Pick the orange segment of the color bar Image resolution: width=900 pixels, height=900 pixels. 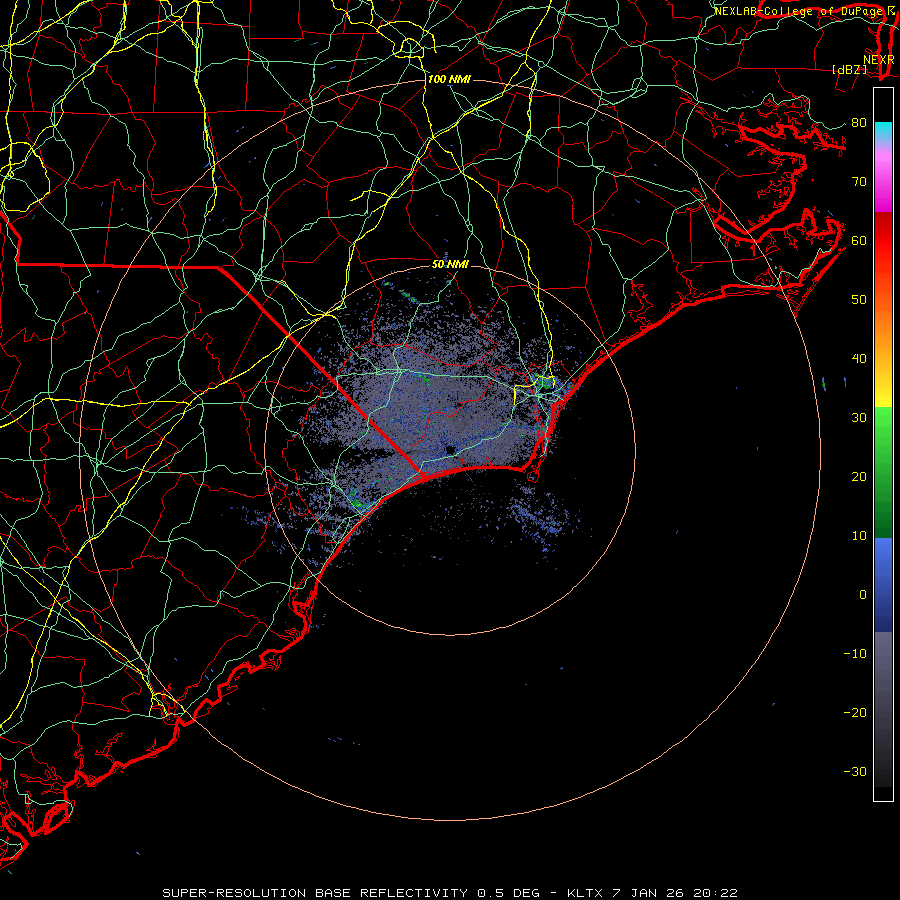coord(883,330)
